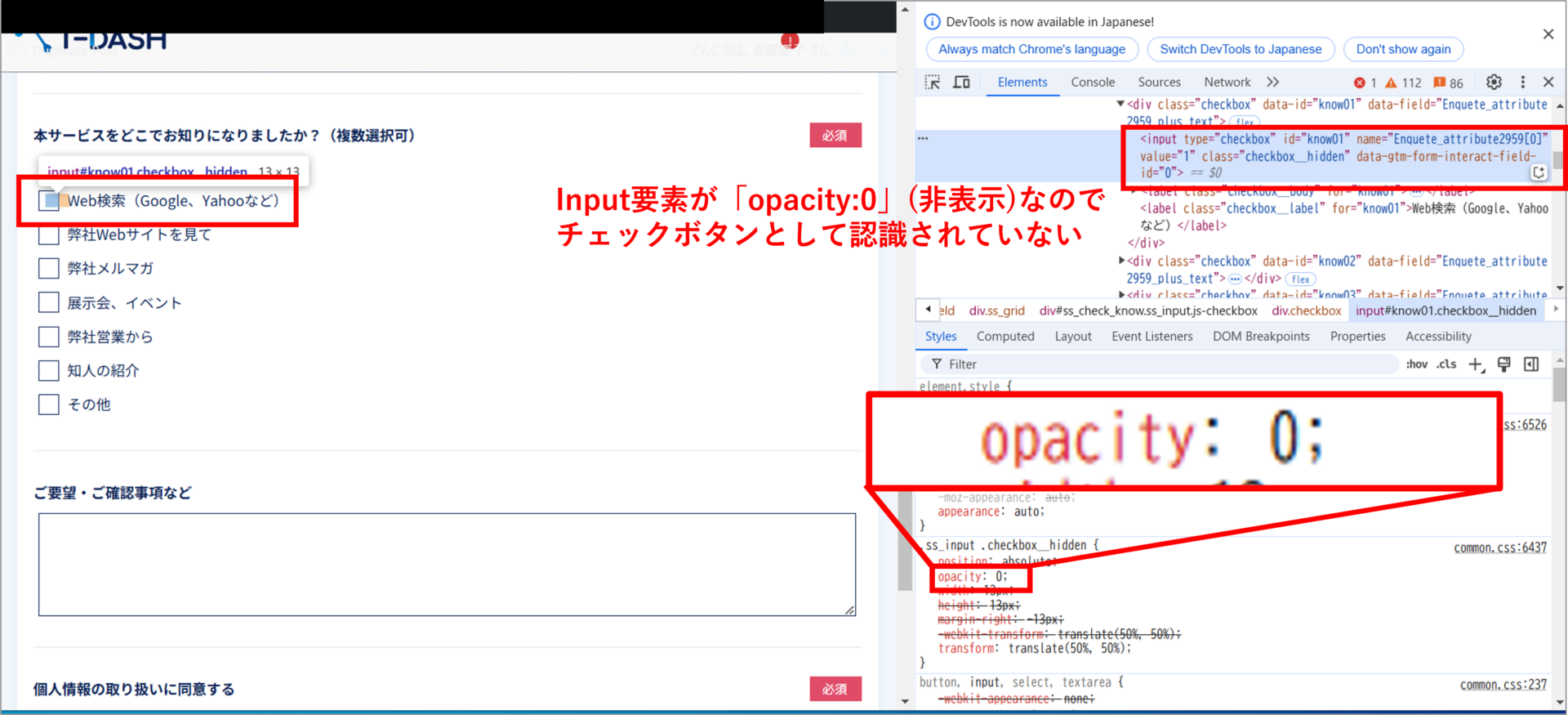
Task: Open DevTools settings gear
Action: pyautogui.click(x=1494, y=82)
